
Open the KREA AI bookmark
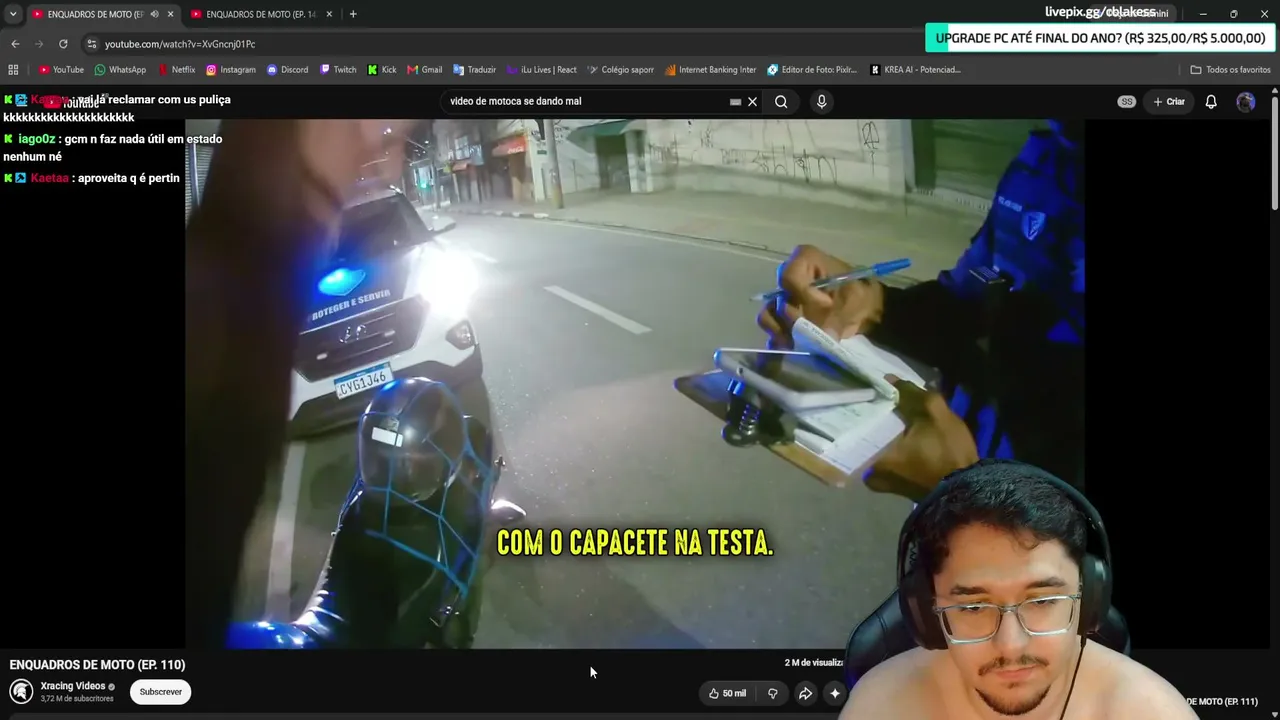pos(915,70)
